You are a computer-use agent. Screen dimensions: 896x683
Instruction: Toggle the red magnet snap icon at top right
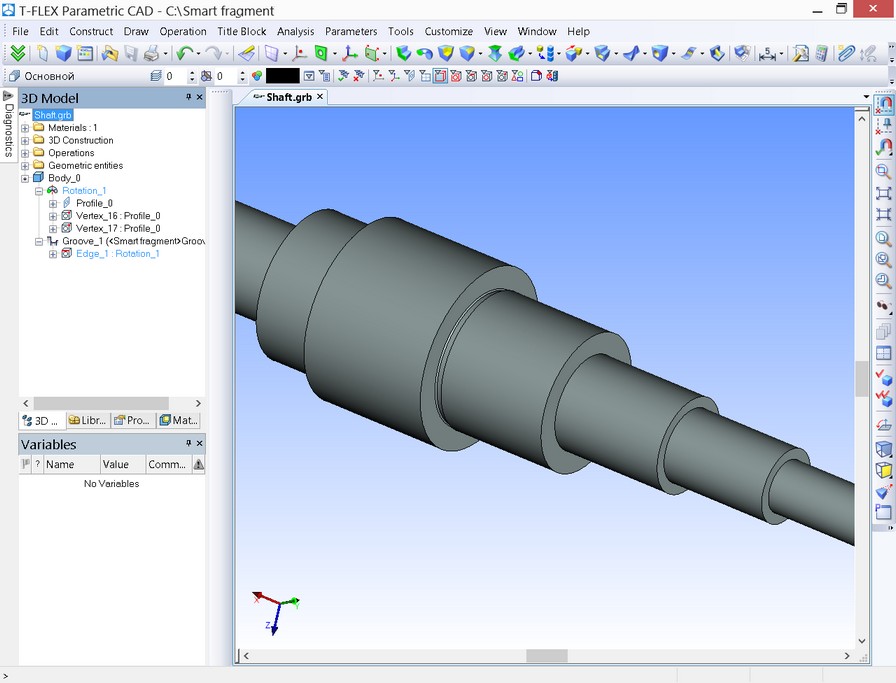point(884,103)
